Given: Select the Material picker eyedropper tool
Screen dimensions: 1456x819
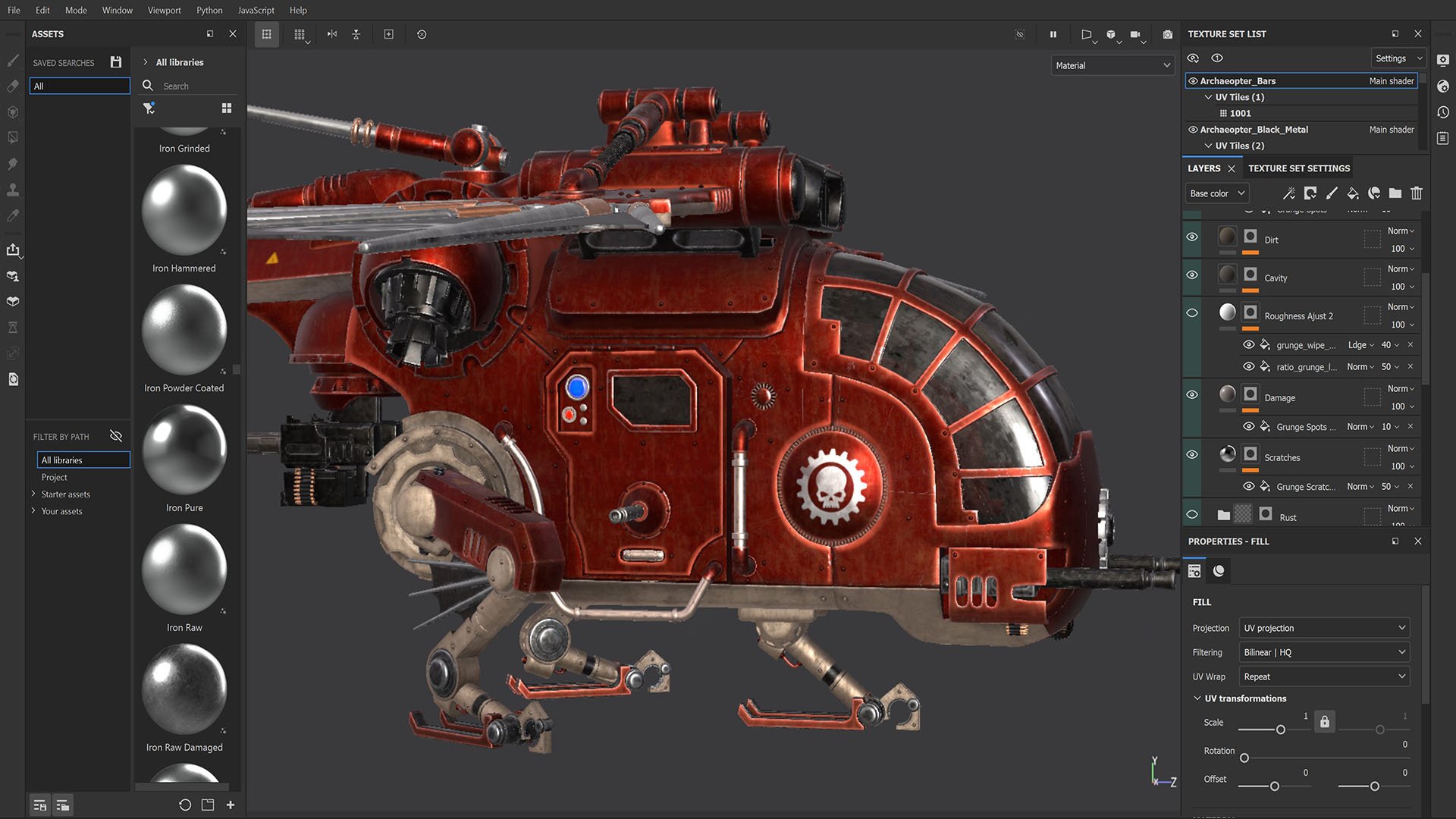Looking at the screenshot, I should tap(13, 215).
